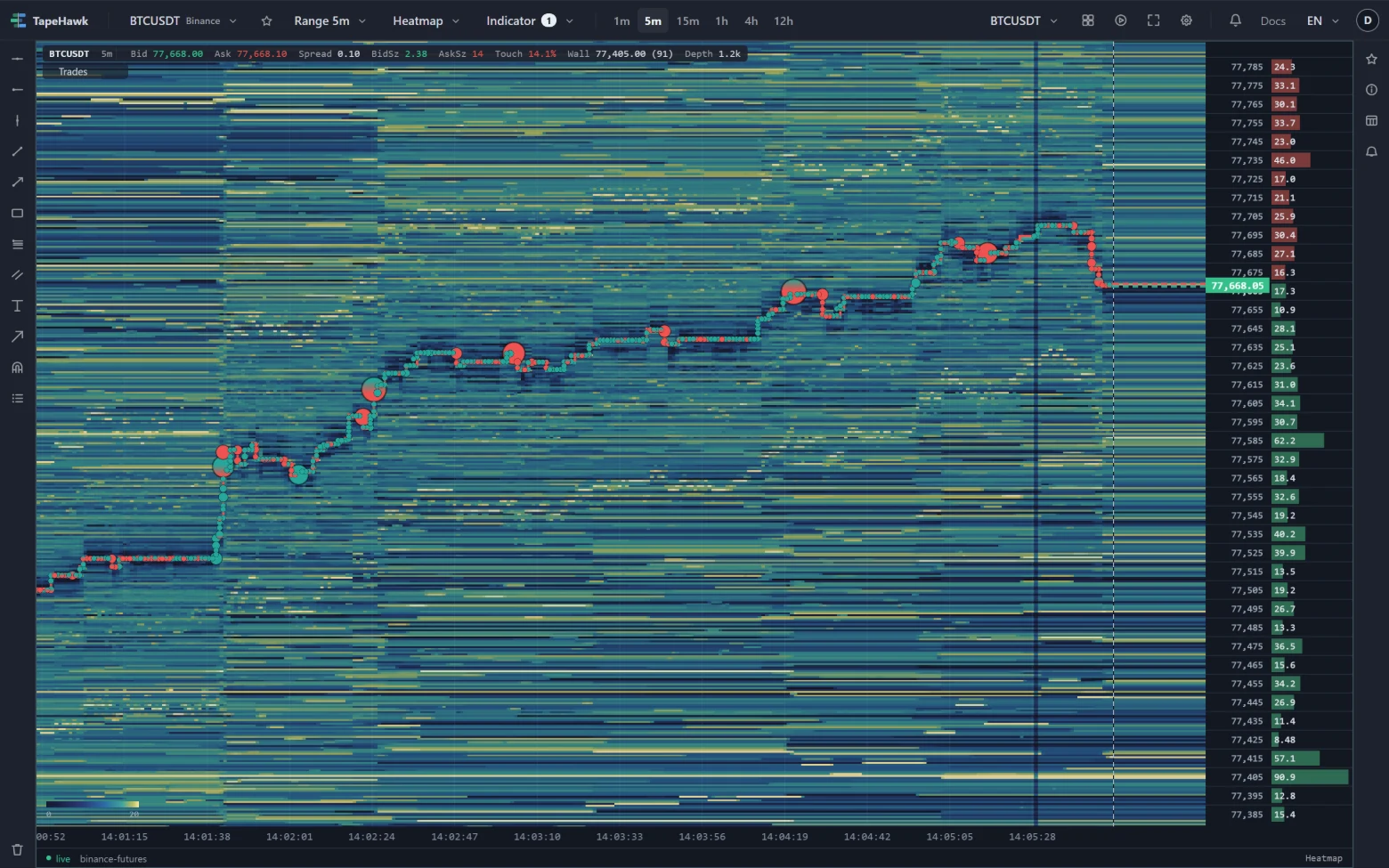Select the Fibonacci arcs tool
The width and height of the screenshot is (1389, 868).
click(17, 368)
